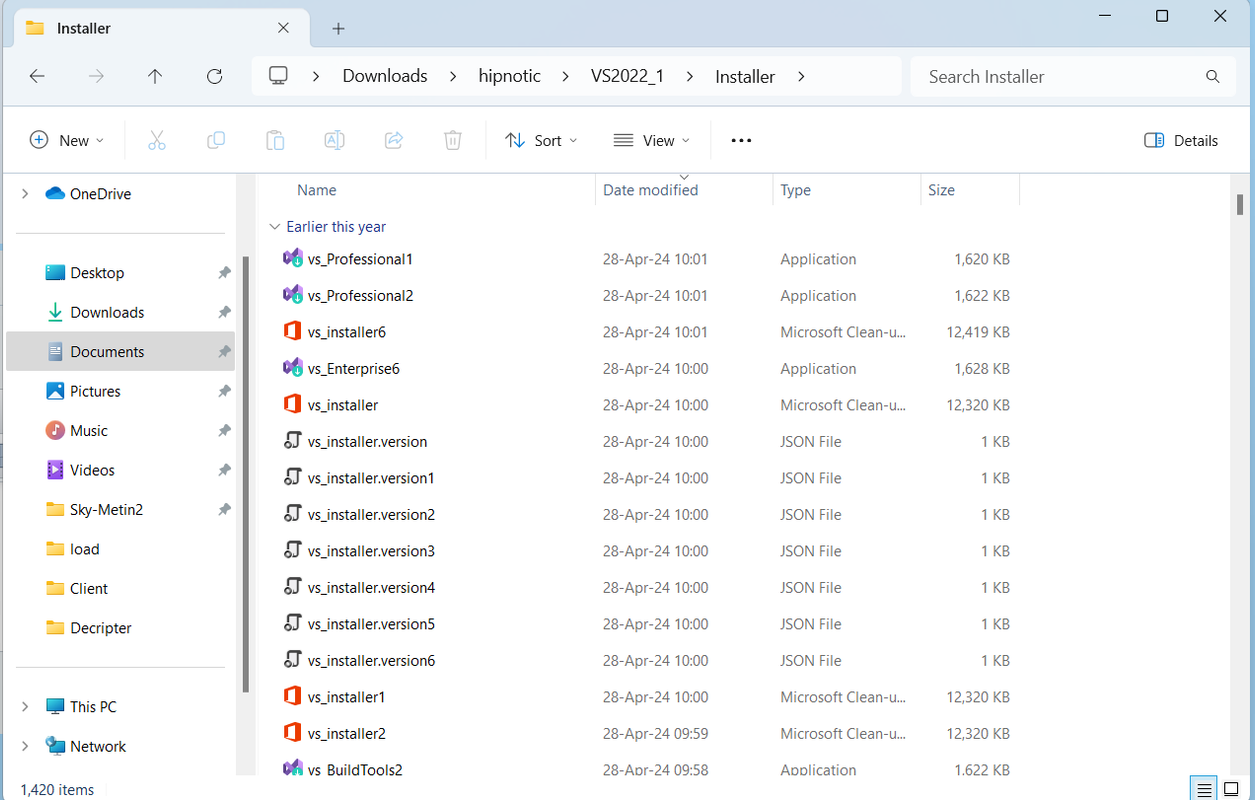Sort by the Name column header
This screenshot has width=1255, height=800.
[316, 190]
